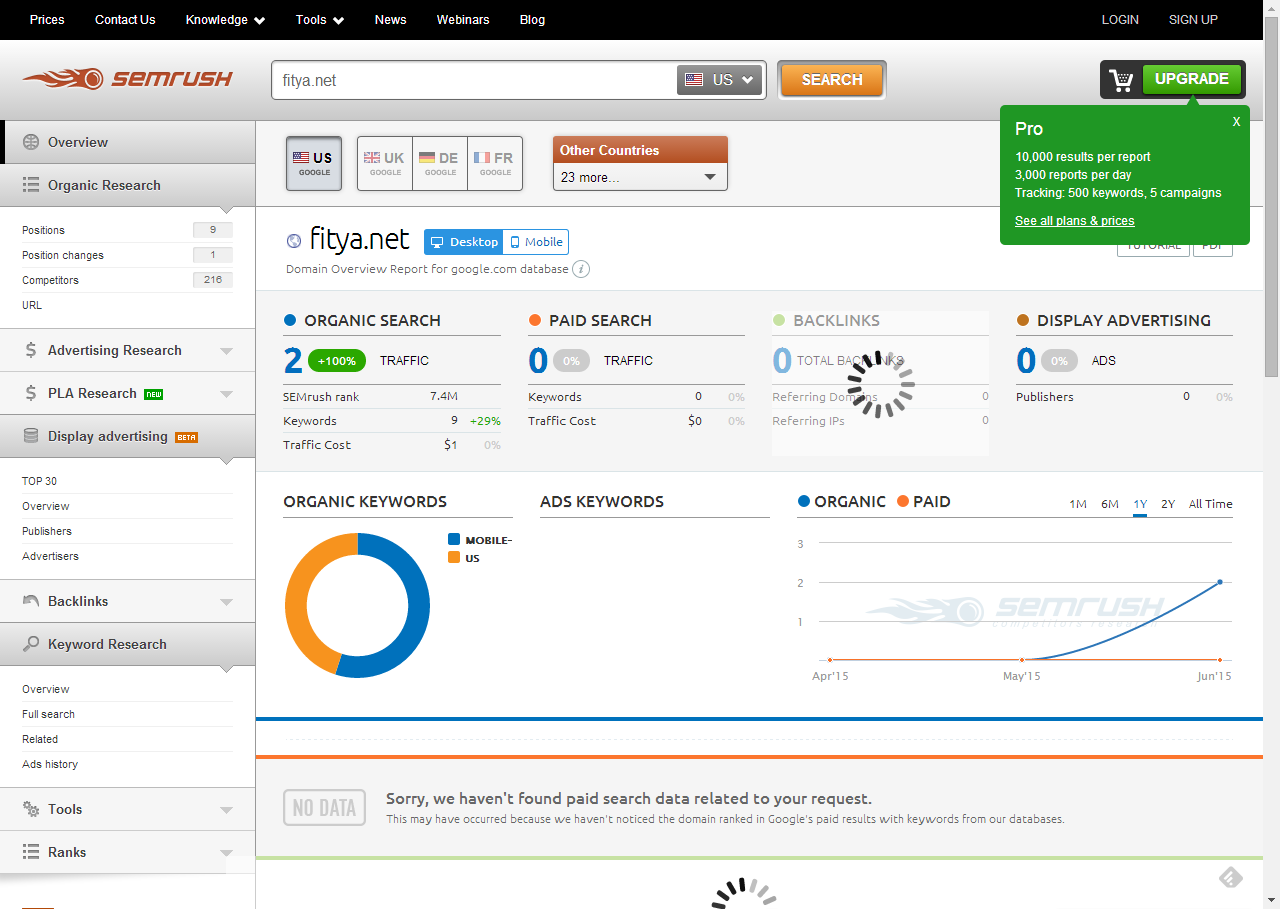Click the shopping cart icon
The image size is (1280, 909).
point(1121,80)
